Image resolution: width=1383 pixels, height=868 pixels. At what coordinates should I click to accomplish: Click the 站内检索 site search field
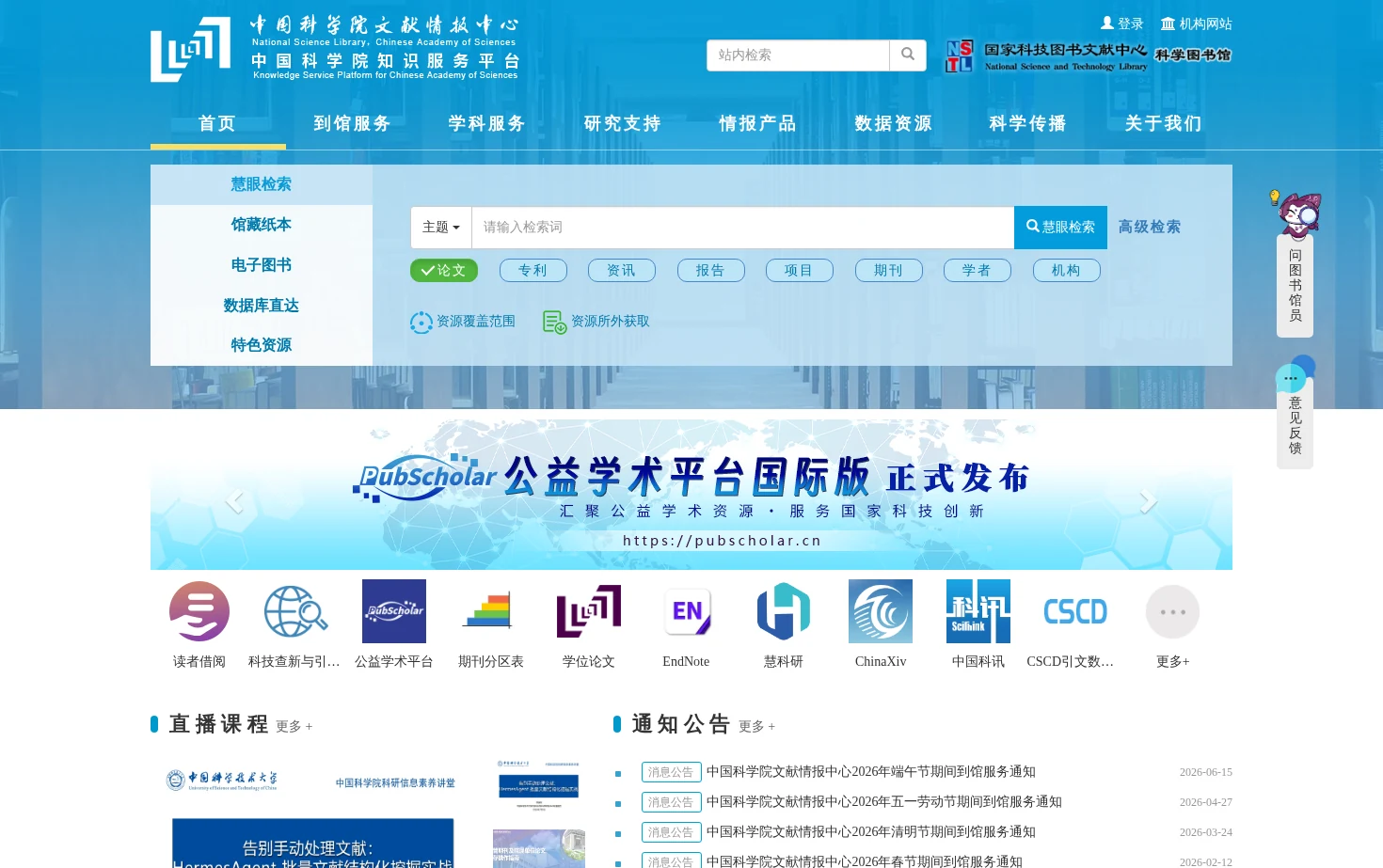798,55
